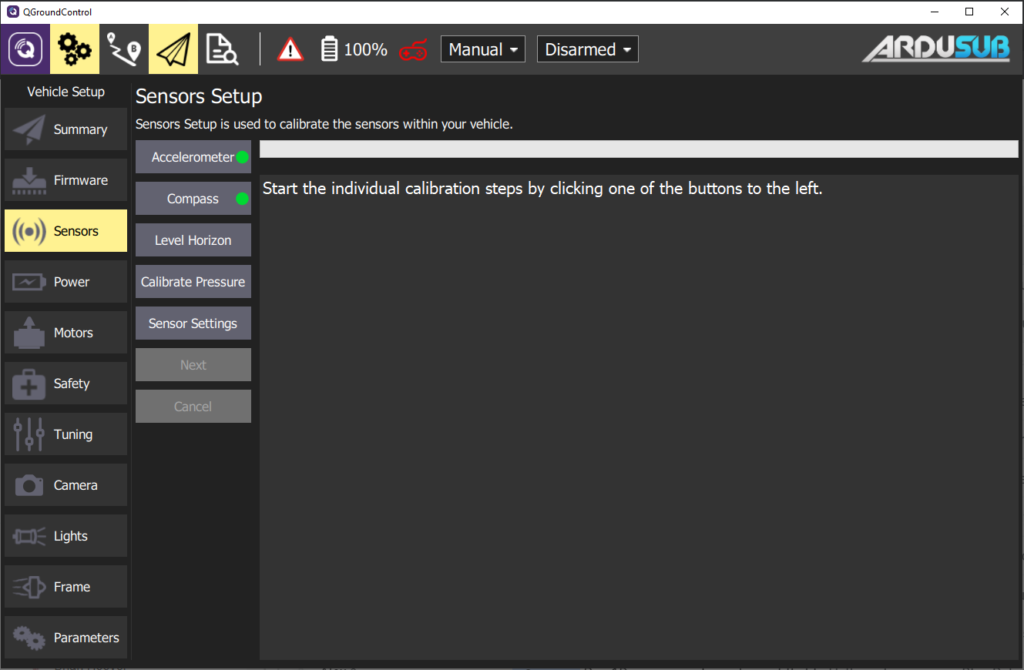
Task: Open the Manual flight mode dropdown
Action: pos(483,48)
